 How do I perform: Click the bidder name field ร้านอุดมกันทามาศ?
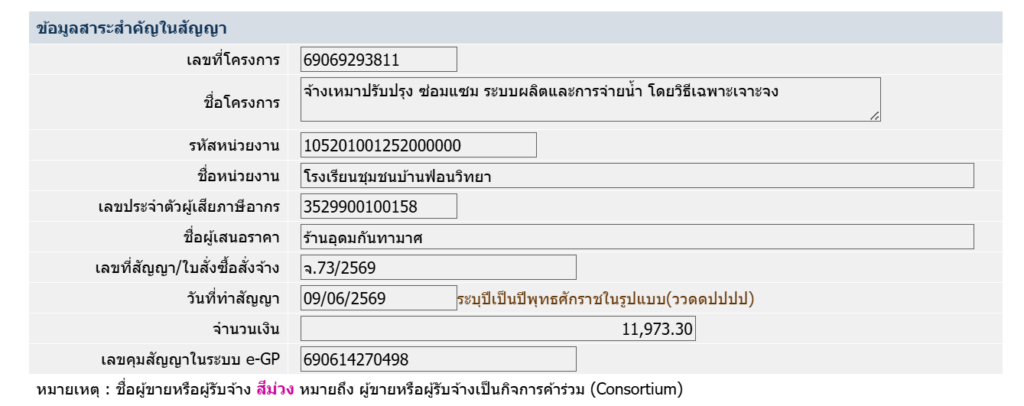[x=637, y=237]
